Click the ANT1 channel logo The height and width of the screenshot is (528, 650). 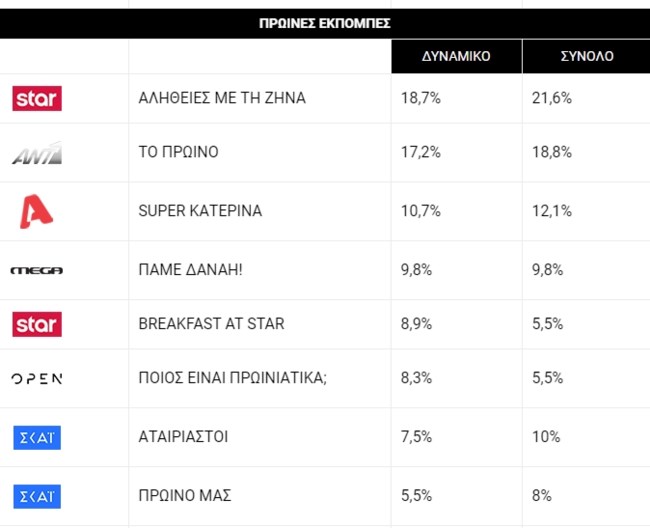tap(37, 153)
